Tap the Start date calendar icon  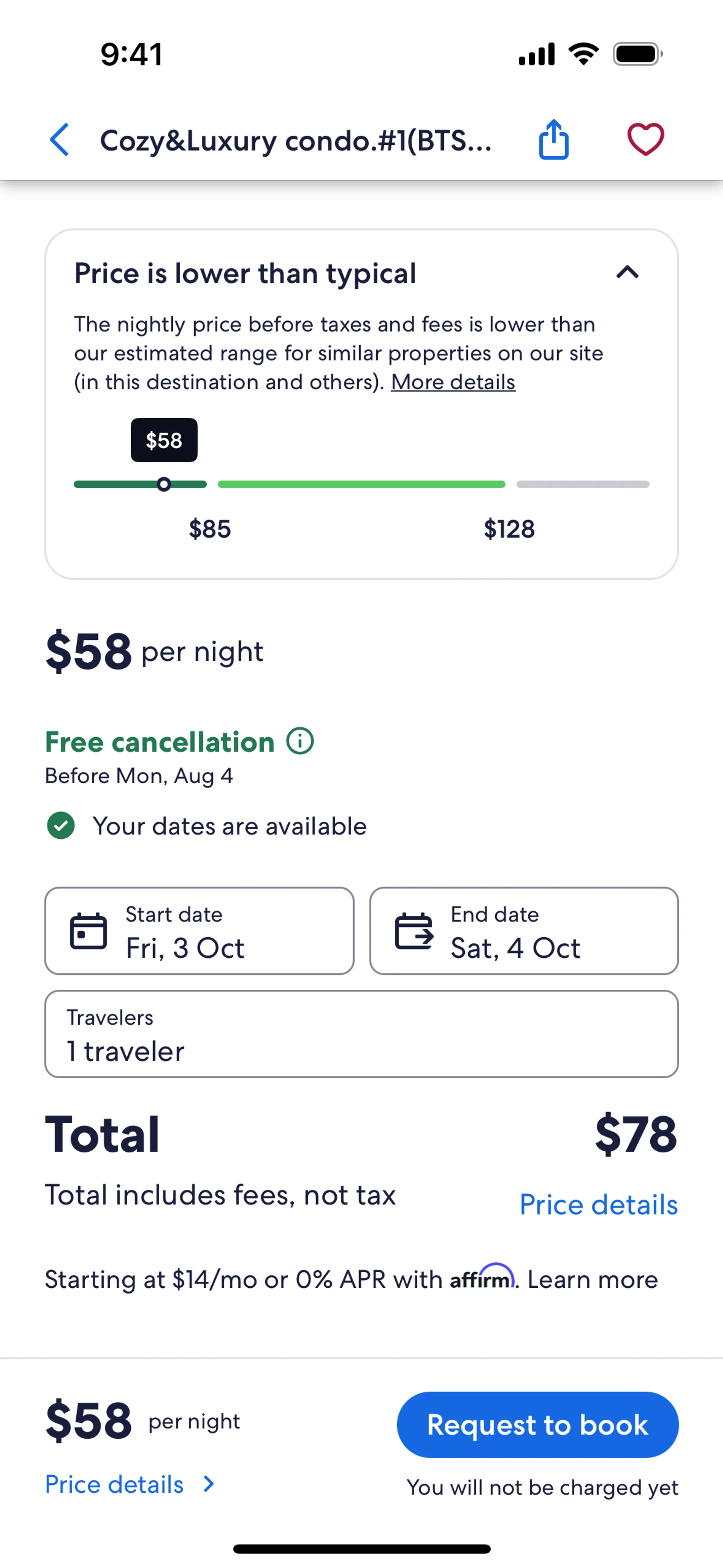click(88, 931)
